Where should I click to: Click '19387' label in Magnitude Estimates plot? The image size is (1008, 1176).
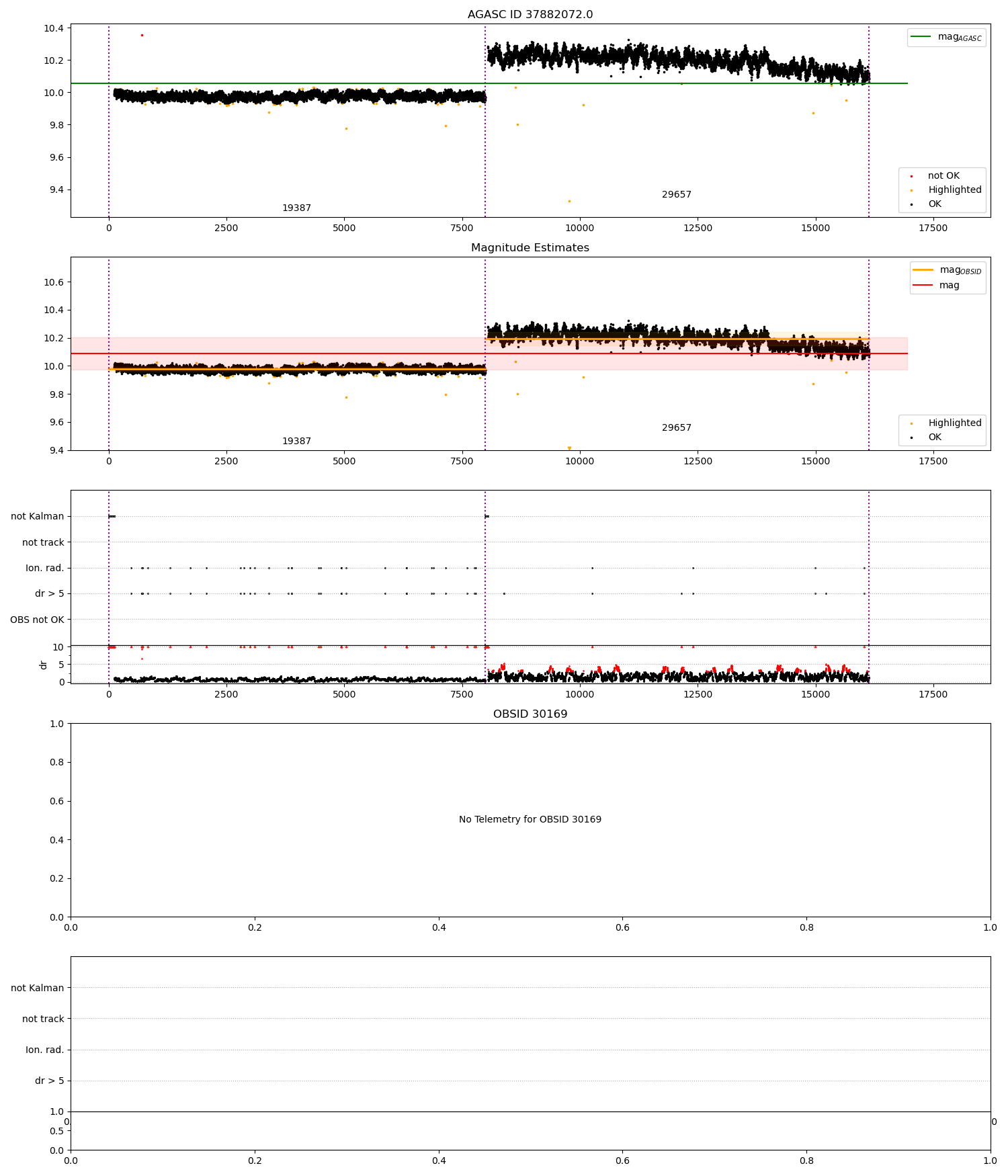pos(296,442)
